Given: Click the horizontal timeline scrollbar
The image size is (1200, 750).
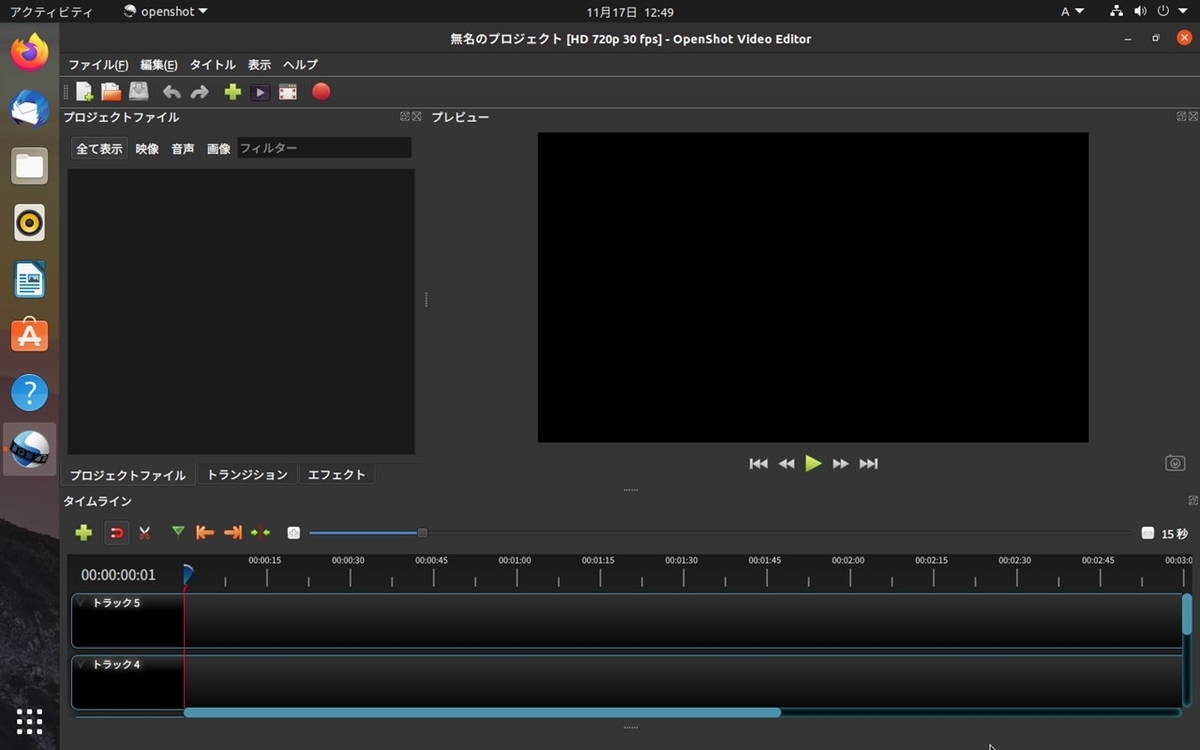Looking at the screenshot, I should (x=482, y=712).
